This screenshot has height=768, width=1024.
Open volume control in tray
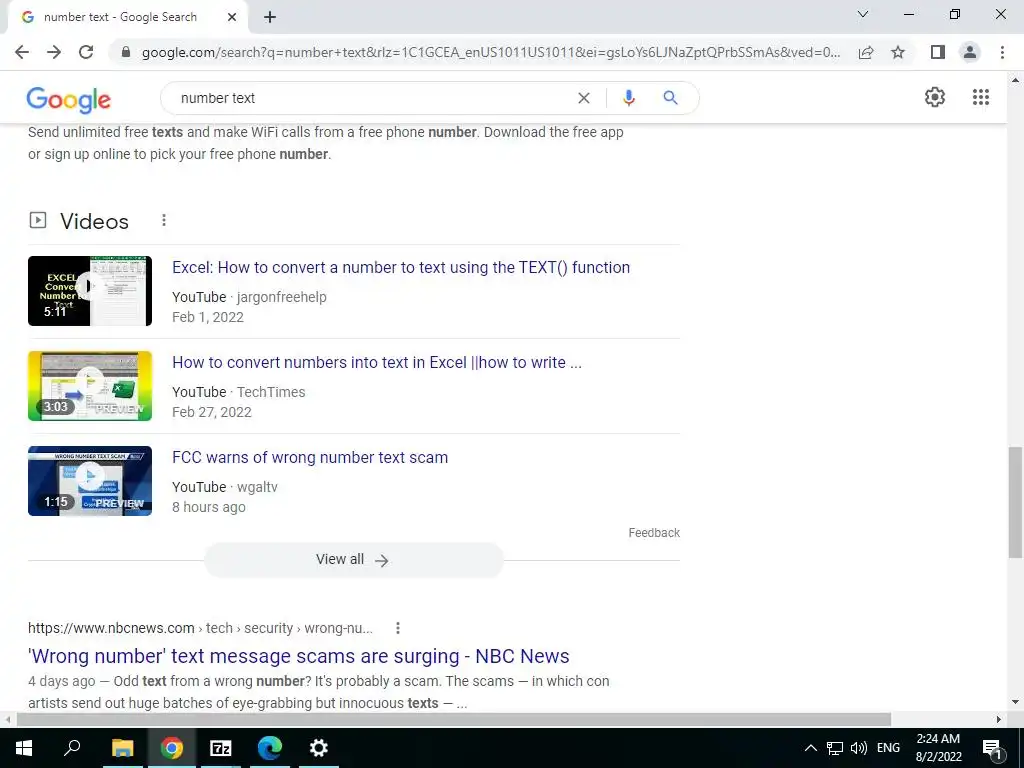859,748
